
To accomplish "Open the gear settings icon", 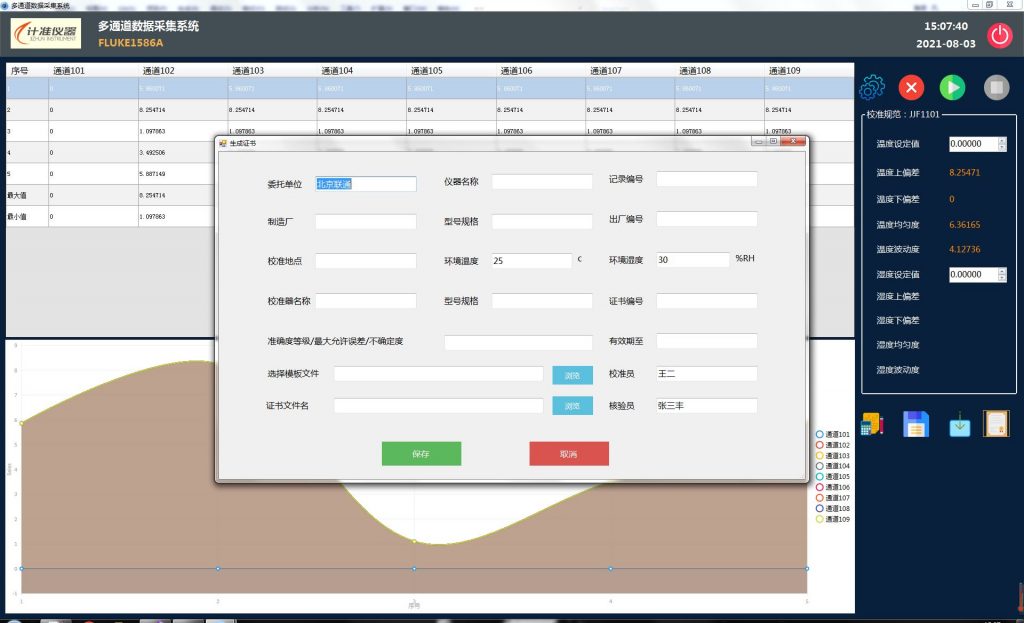I will coord(872,88).
